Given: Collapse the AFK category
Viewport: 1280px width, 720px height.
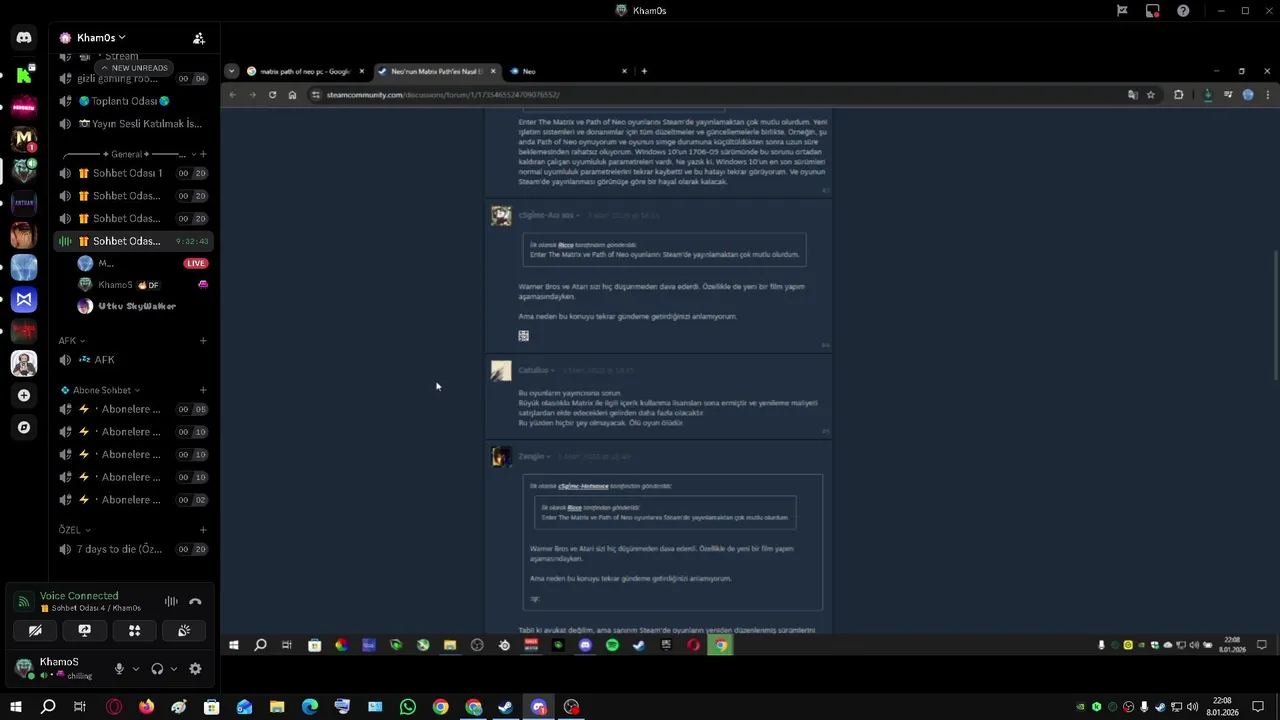Looking at the screenshot, I should pos(71,341).
